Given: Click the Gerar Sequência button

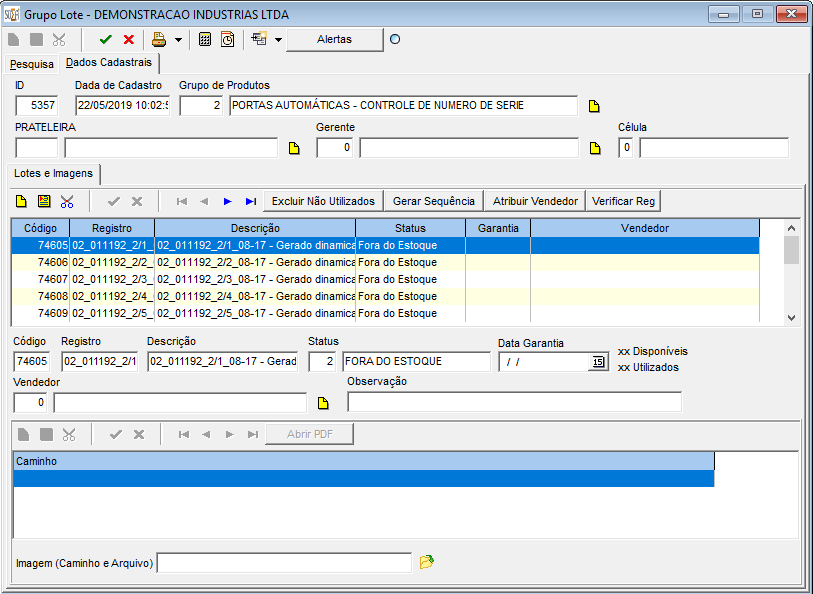Looking at the screenshot, I should [x=433, y=201].
